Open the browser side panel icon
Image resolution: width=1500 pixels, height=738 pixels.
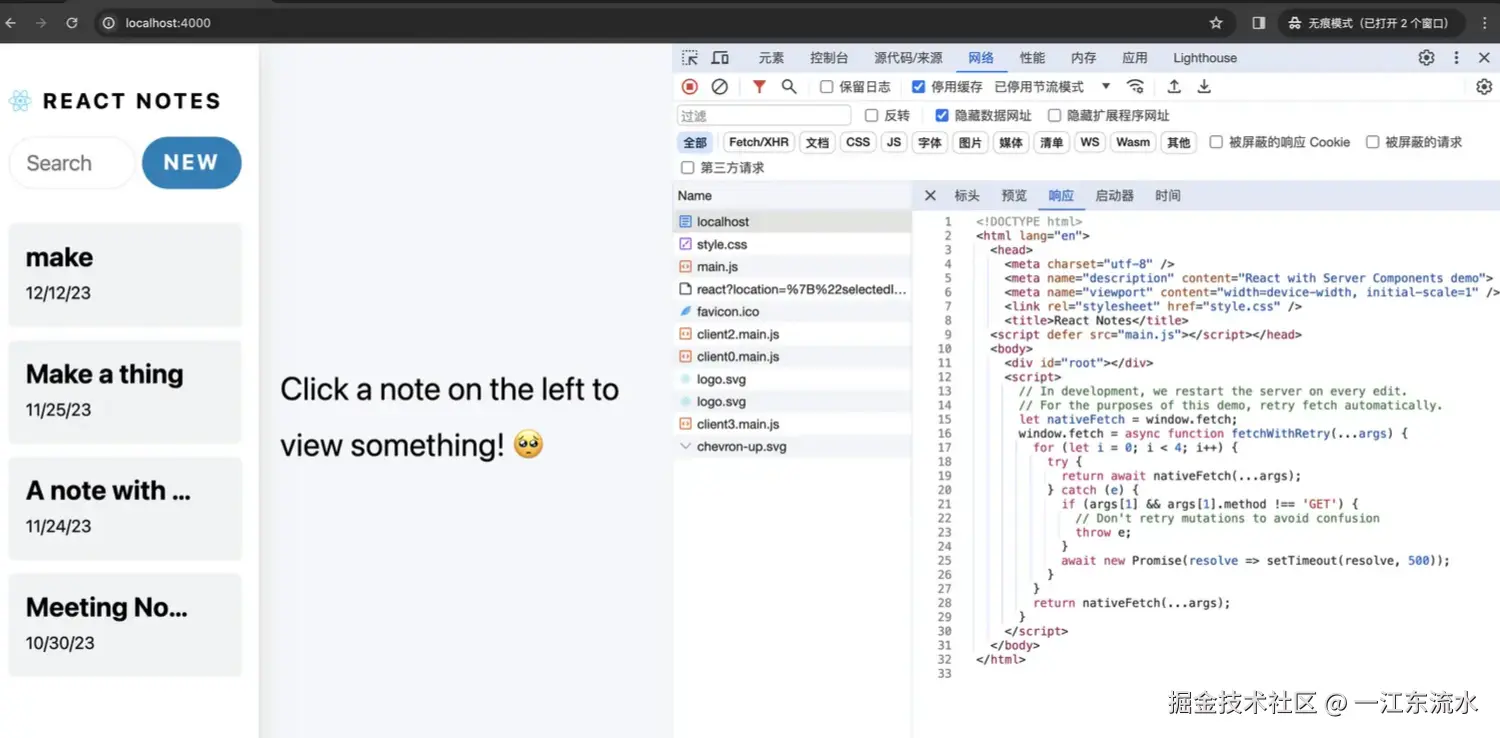(1259, 23)
